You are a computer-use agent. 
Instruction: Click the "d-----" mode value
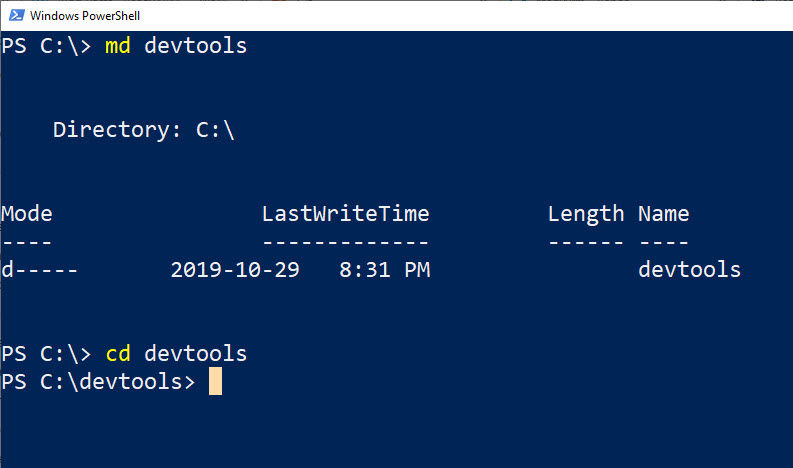(x=40, y=269)
